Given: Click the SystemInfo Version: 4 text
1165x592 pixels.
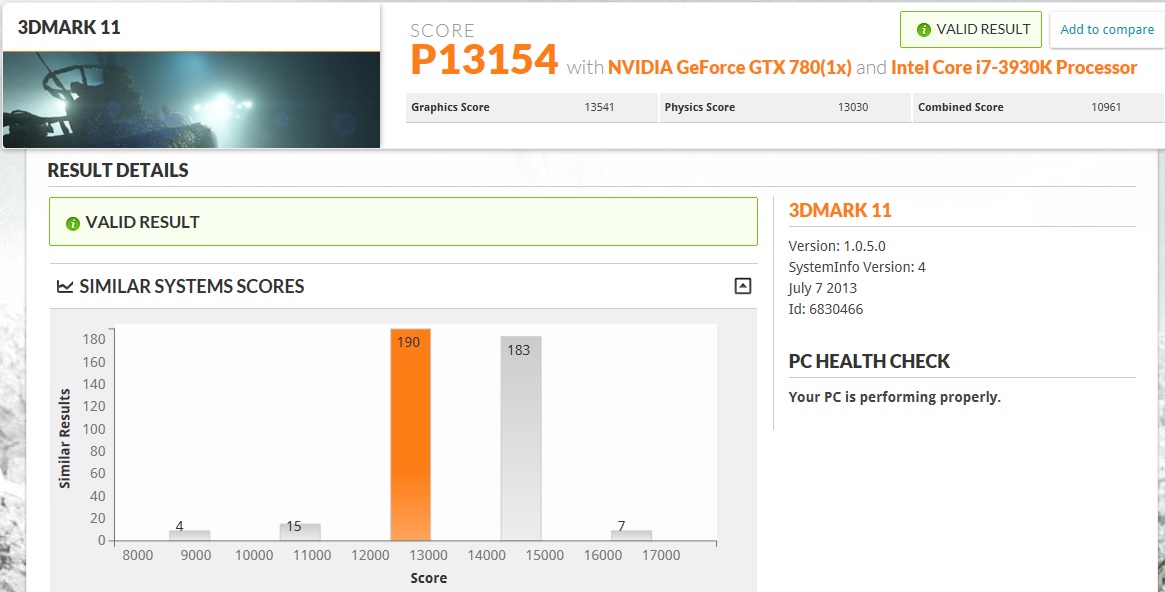Looking at the screenshot, I should click(857, 267).
